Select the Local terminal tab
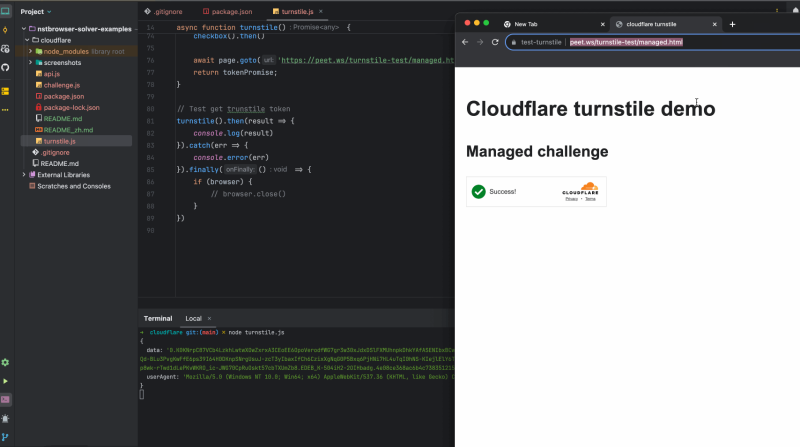This screenshot has height=447, width=800. click(x=193, y=318)
